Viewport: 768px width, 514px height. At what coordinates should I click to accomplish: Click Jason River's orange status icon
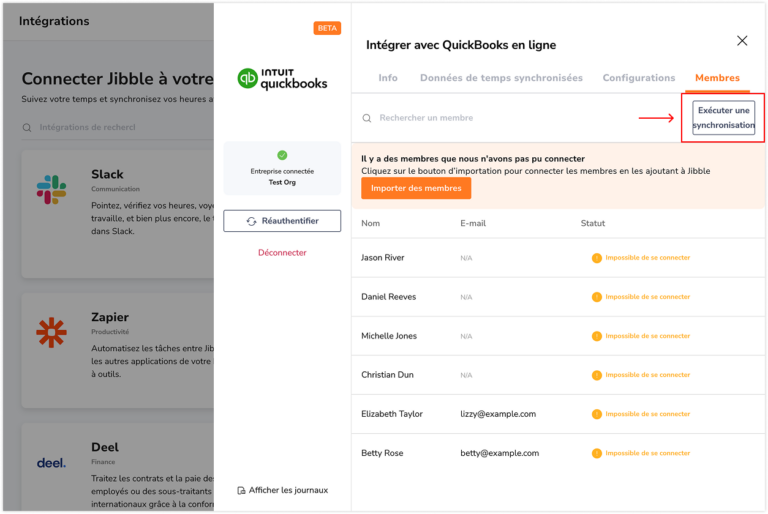[x=597, y=258]
